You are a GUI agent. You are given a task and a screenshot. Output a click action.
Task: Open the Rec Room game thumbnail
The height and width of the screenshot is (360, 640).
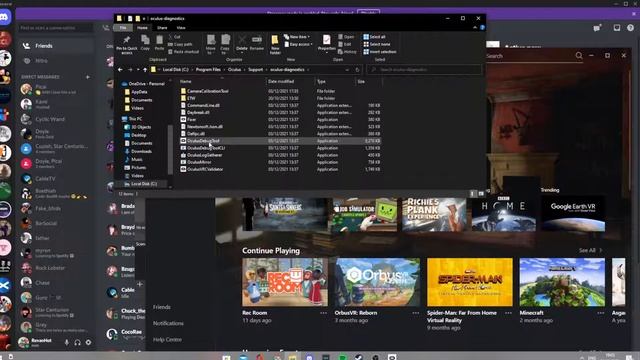tap(285, 282)
